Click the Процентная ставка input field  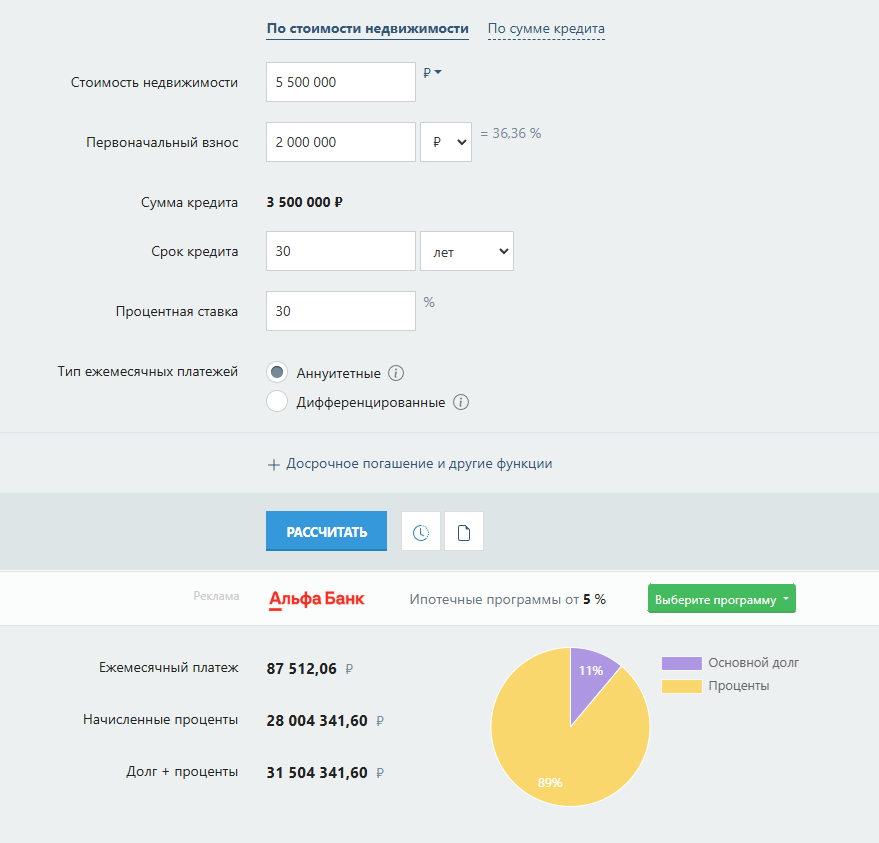coord(340,311)
